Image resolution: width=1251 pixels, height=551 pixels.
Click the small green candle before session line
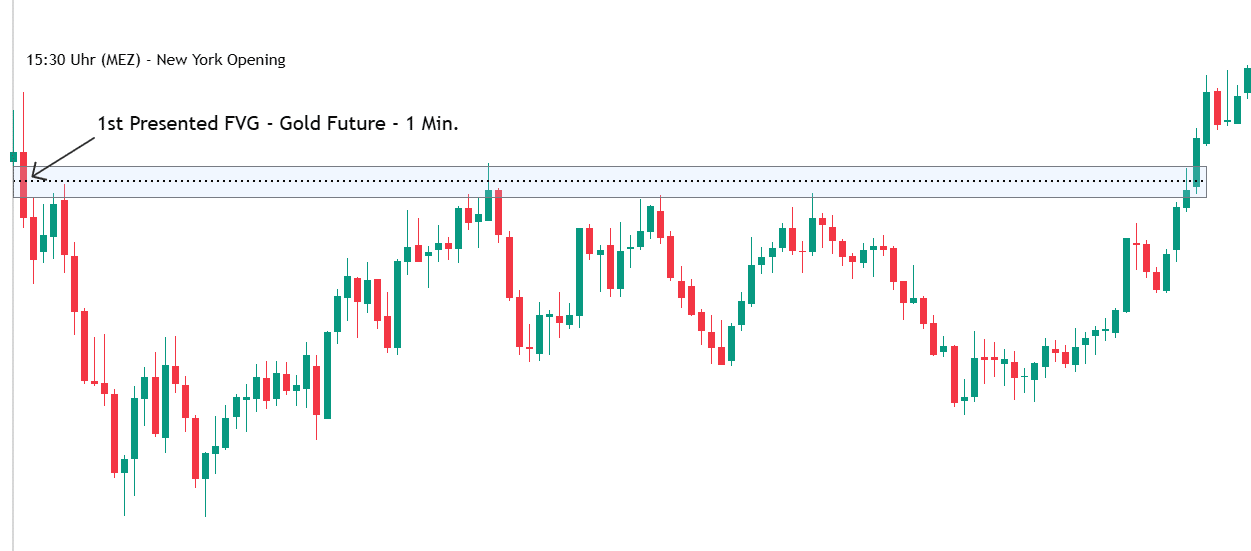tap(13, 156)
